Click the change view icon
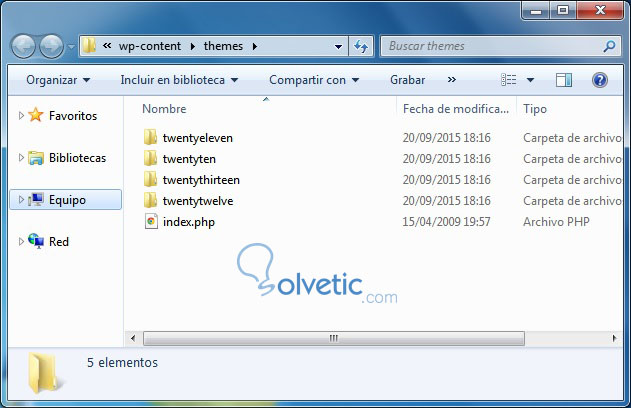The height and width of the screenshot is (408, 631). [509, 80]
